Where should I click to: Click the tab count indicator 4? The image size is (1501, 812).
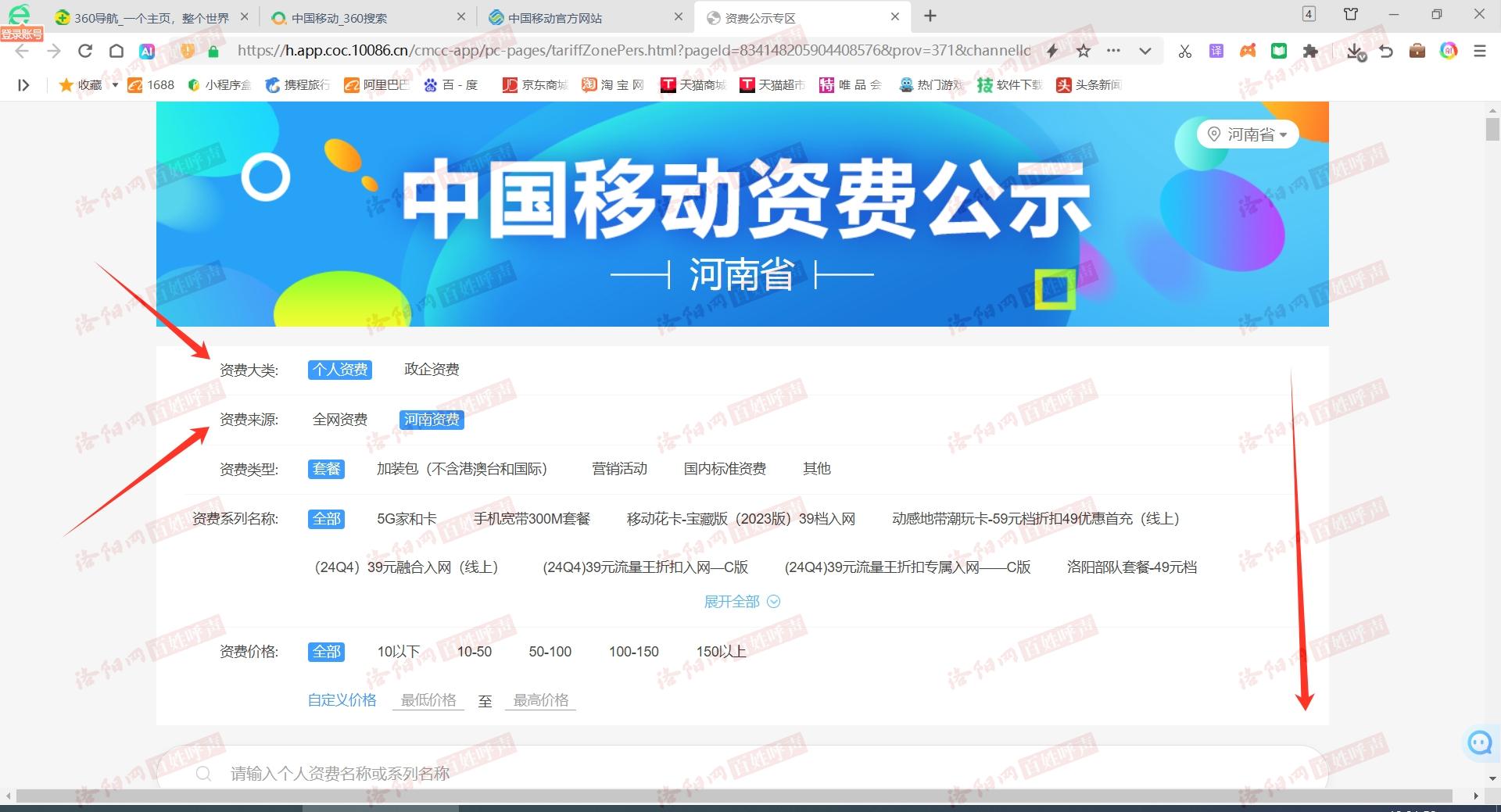point(1309,14)
